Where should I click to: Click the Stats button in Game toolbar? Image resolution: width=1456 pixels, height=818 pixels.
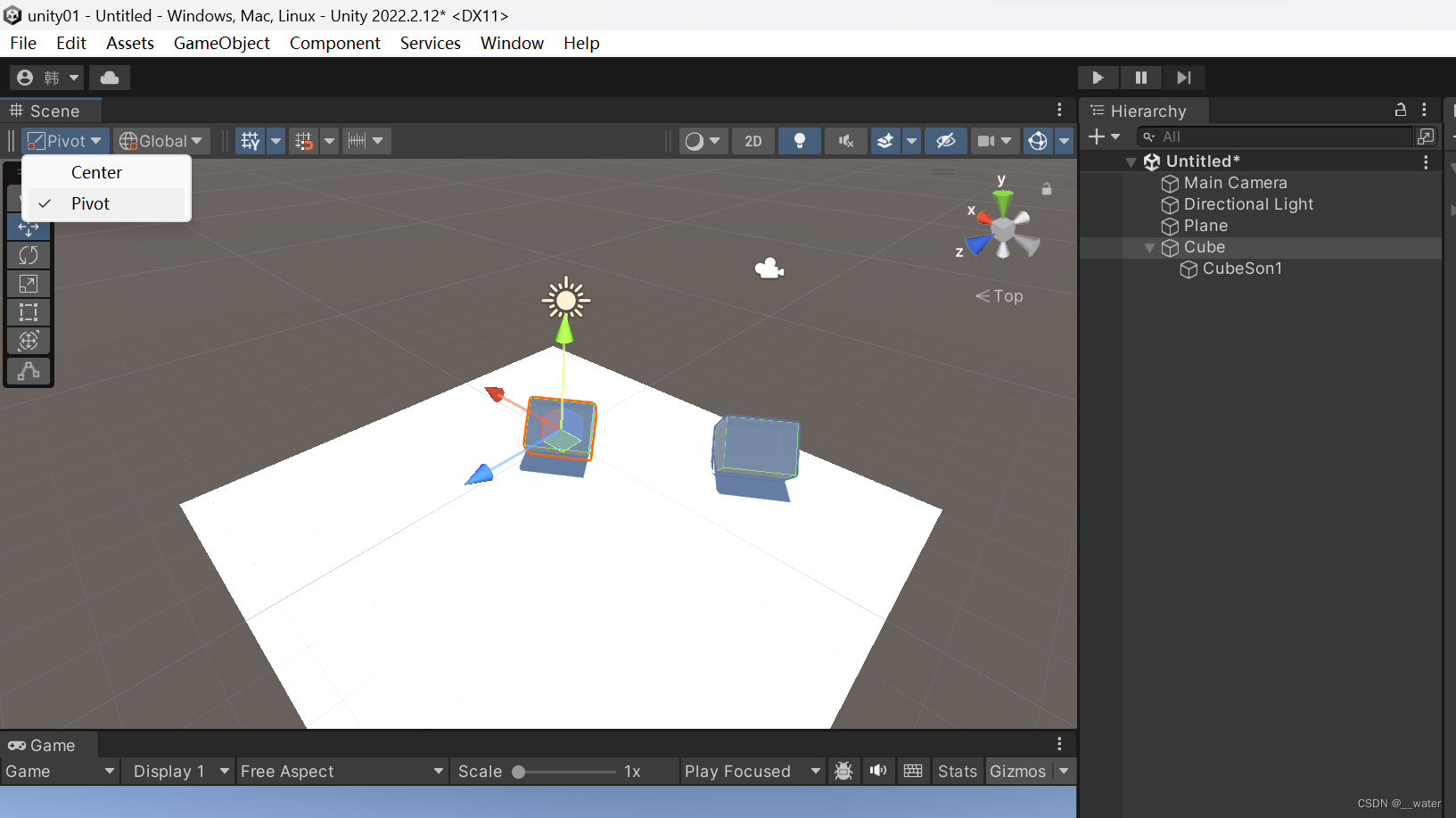[957, 771]
